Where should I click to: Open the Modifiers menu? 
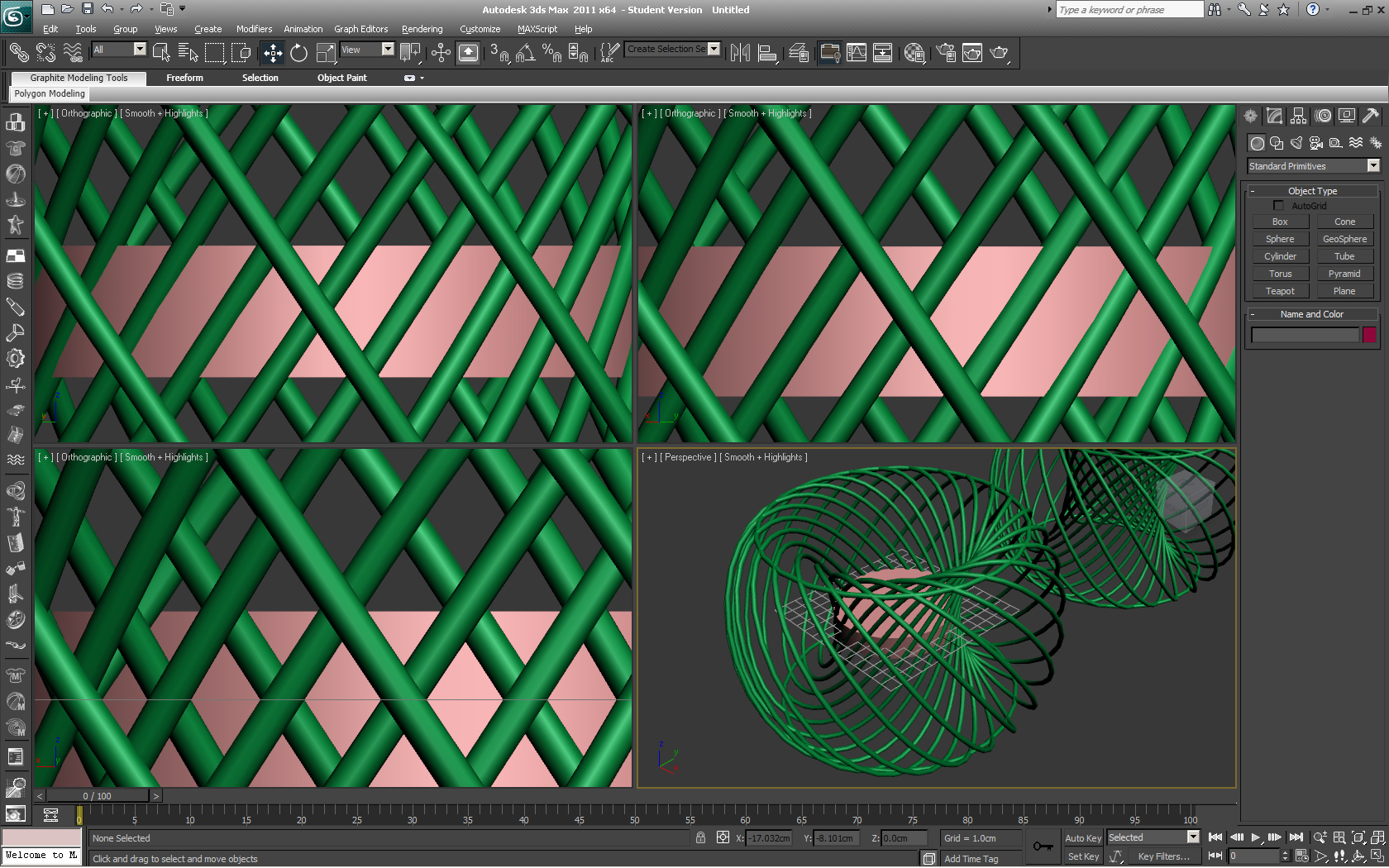click(254, 29)
